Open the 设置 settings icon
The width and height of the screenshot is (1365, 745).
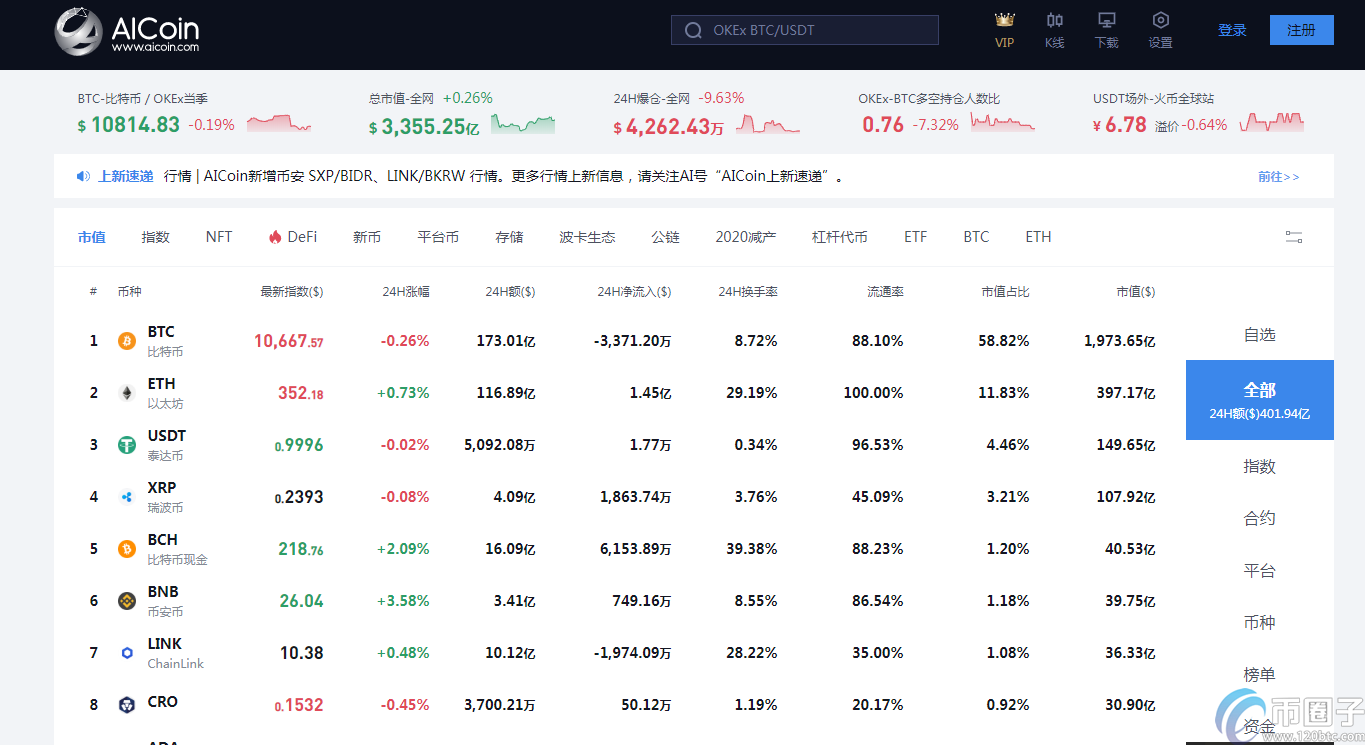coord(1160,20)
